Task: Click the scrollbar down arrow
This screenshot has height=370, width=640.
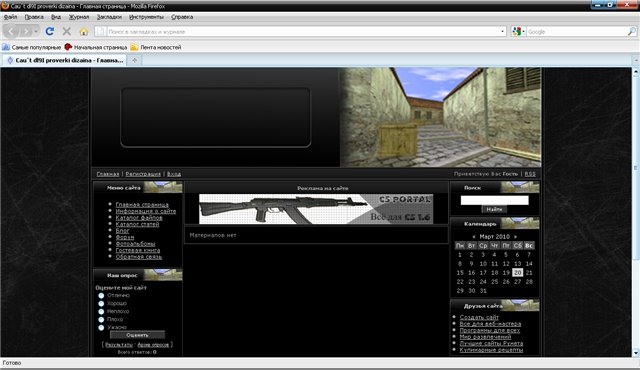Action: click(x=636, y=352)
